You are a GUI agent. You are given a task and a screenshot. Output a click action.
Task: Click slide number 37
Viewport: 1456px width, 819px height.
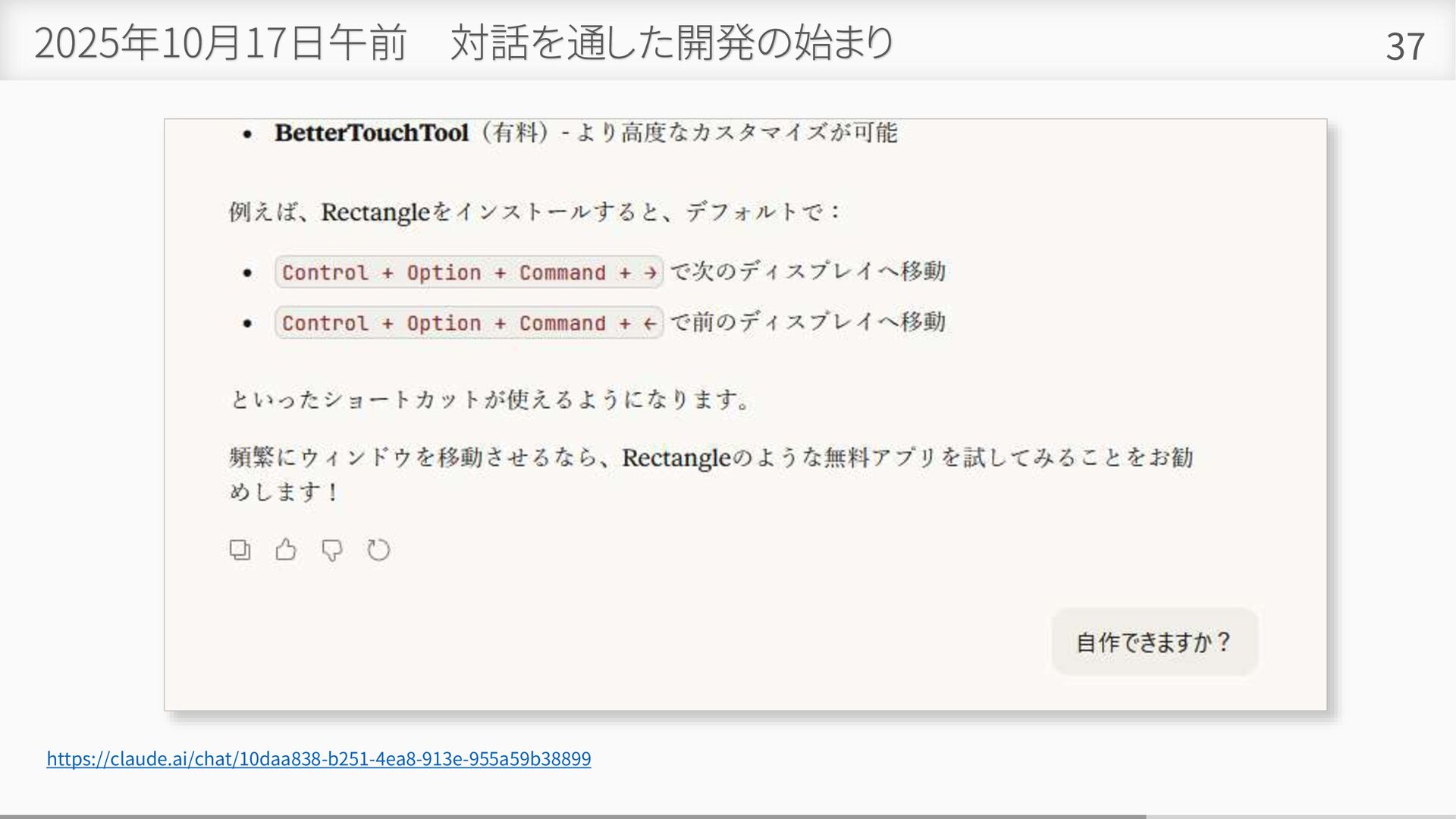pyautogui.click(x=1404, y=46)
